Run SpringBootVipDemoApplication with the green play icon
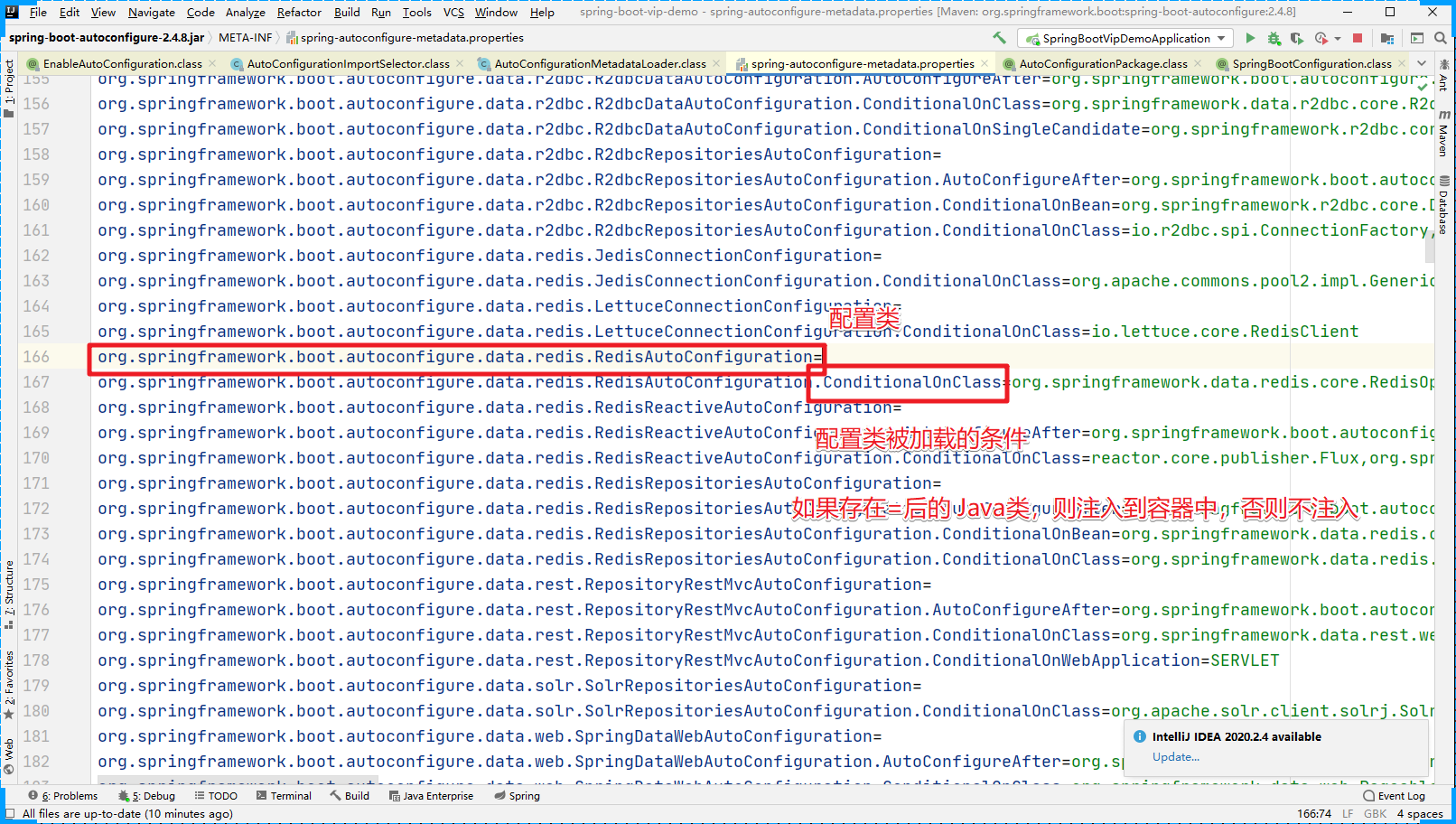 pos(1250,38)
